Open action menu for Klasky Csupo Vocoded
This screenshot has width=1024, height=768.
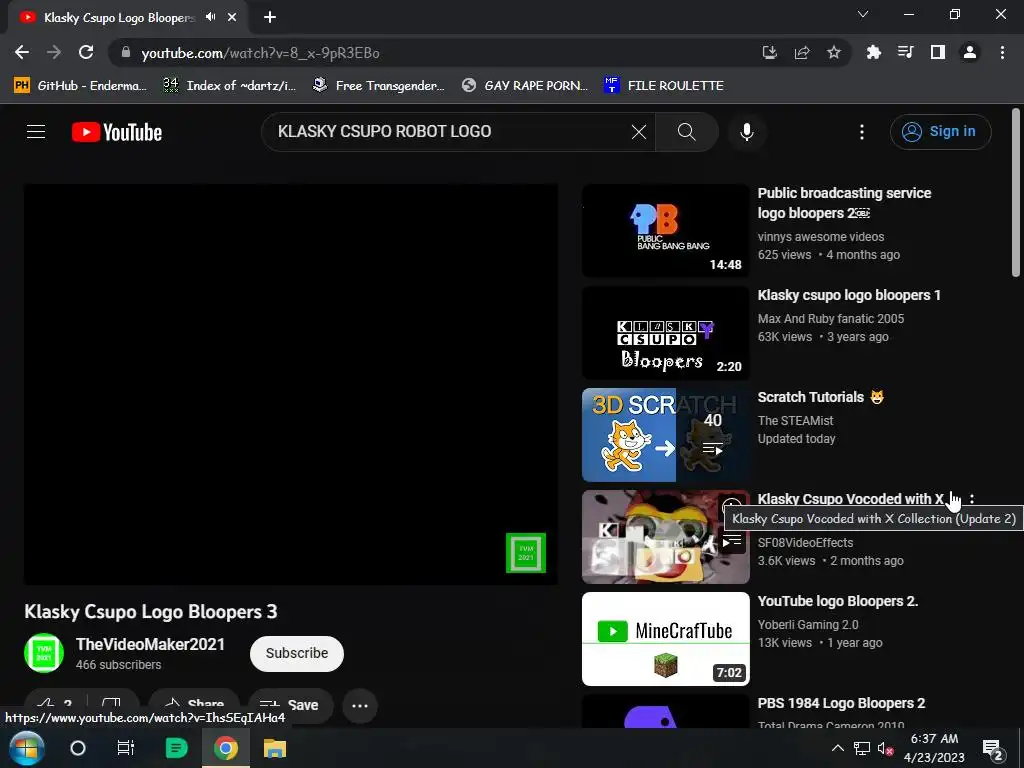(972, 499)
